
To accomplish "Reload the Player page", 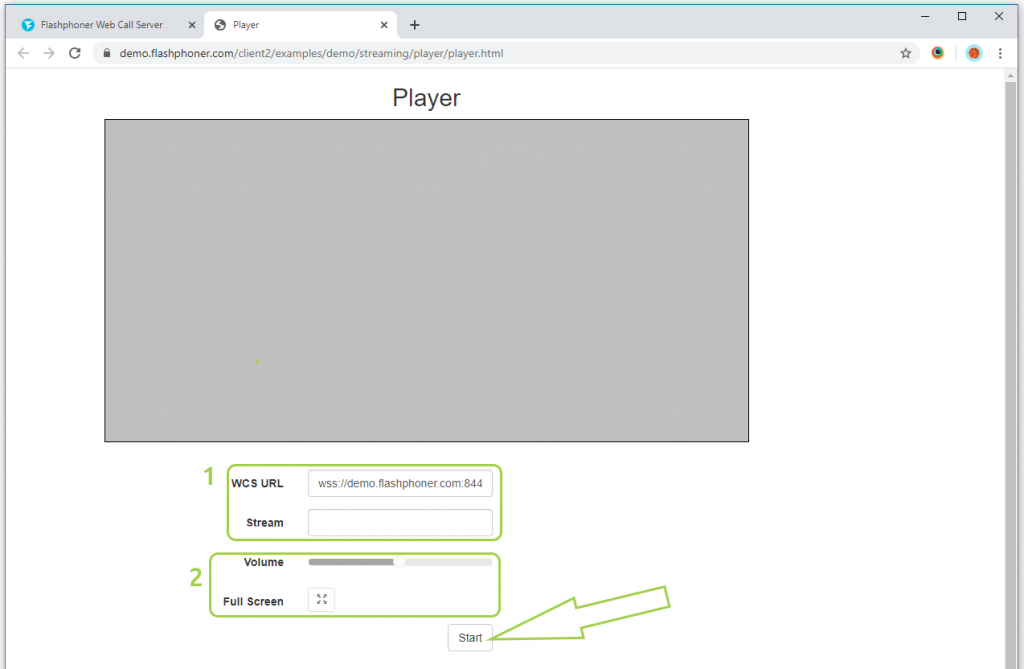I will tap(75, 54).
